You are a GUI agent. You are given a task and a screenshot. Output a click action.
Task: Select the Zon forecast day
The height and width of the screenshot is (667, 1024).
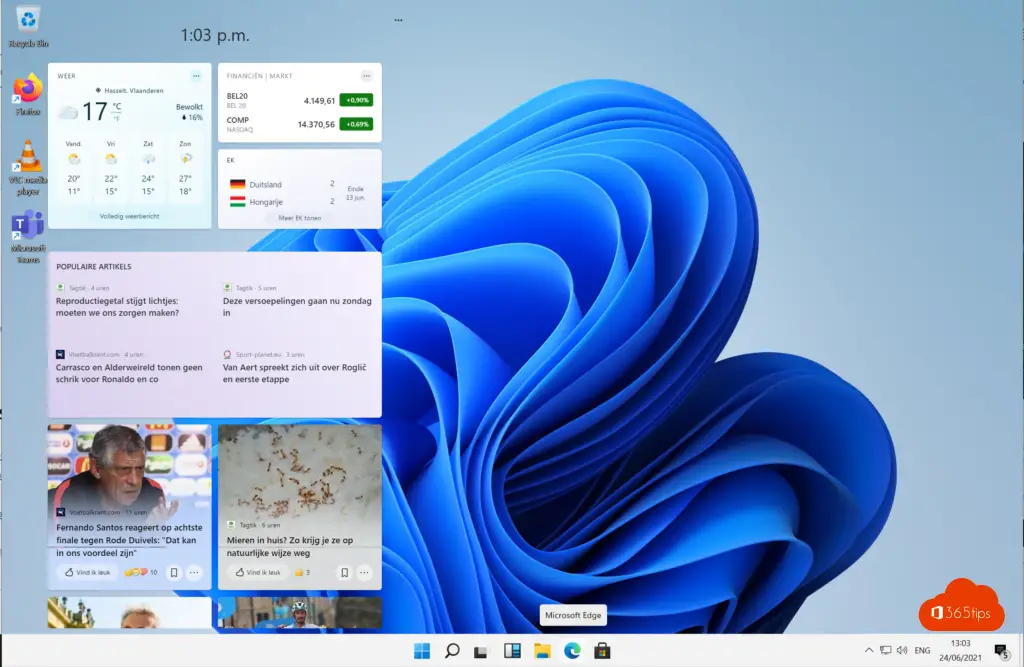point(185,168)
